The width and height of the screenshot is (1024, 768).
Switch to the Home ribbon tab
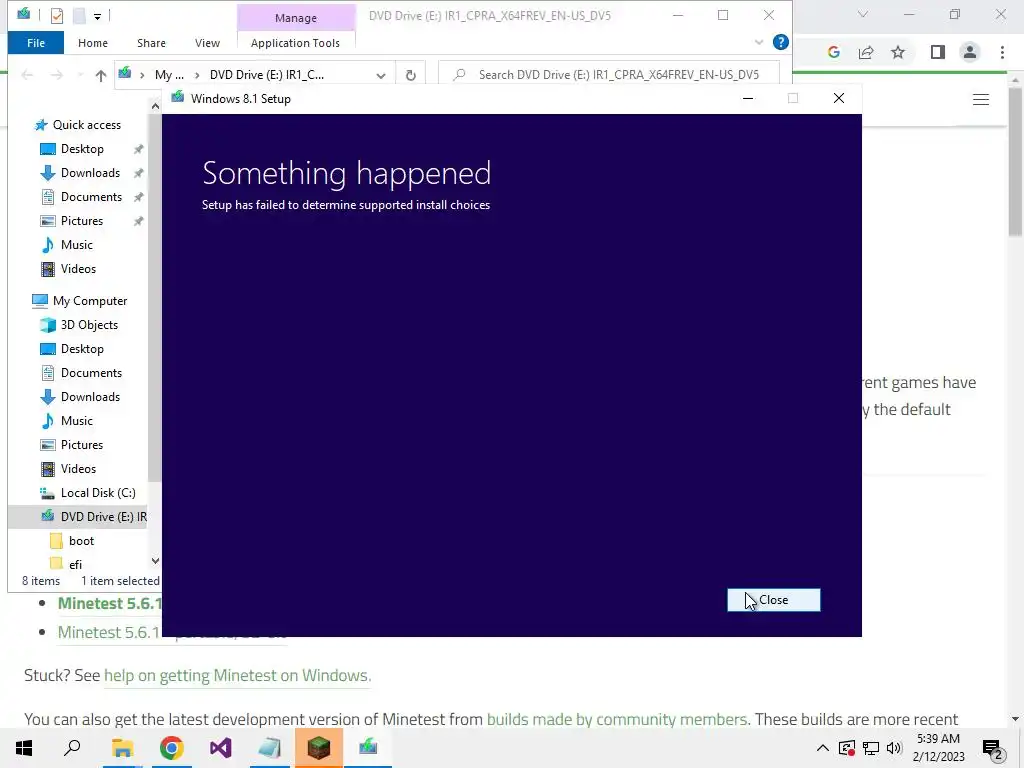[x=93, y=43]
